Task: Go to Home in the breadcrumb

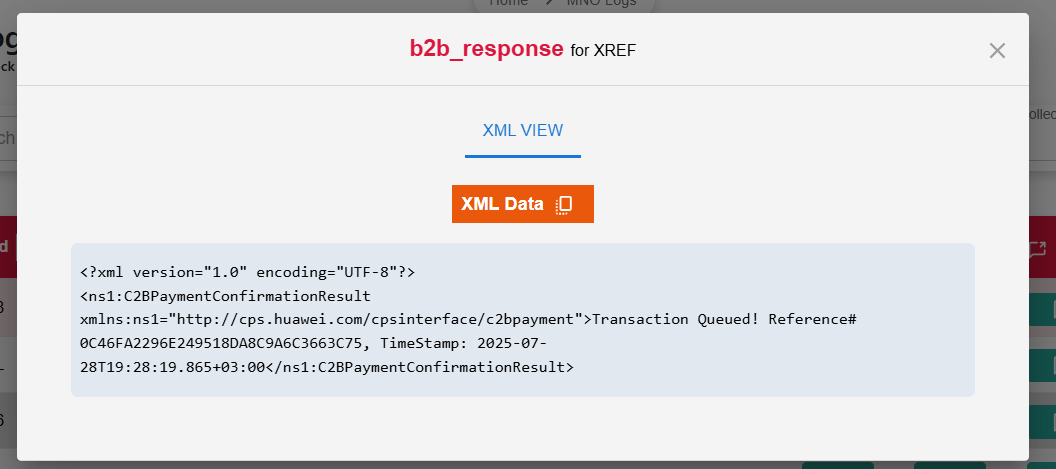Action: [x=508, y=3]
